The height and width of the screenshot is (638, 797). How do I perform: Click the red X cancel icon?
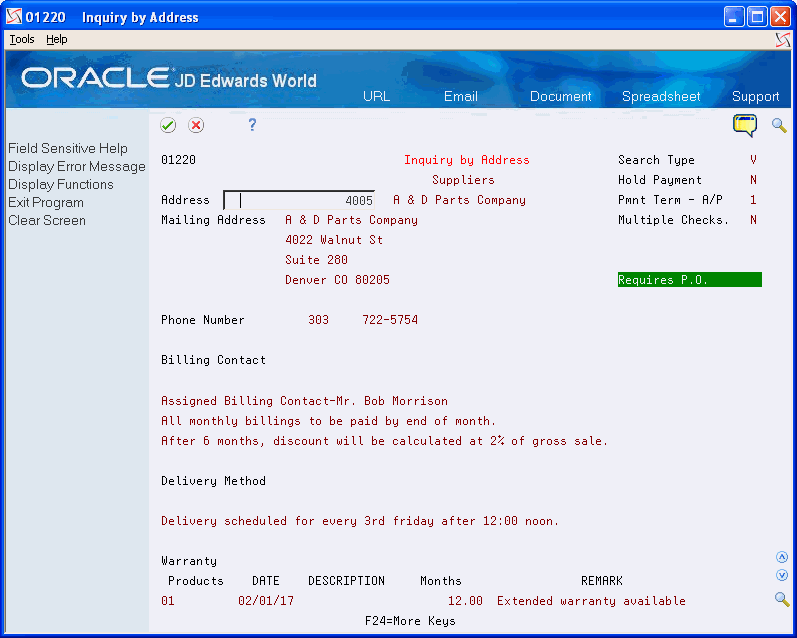click(x=196, y=125)
